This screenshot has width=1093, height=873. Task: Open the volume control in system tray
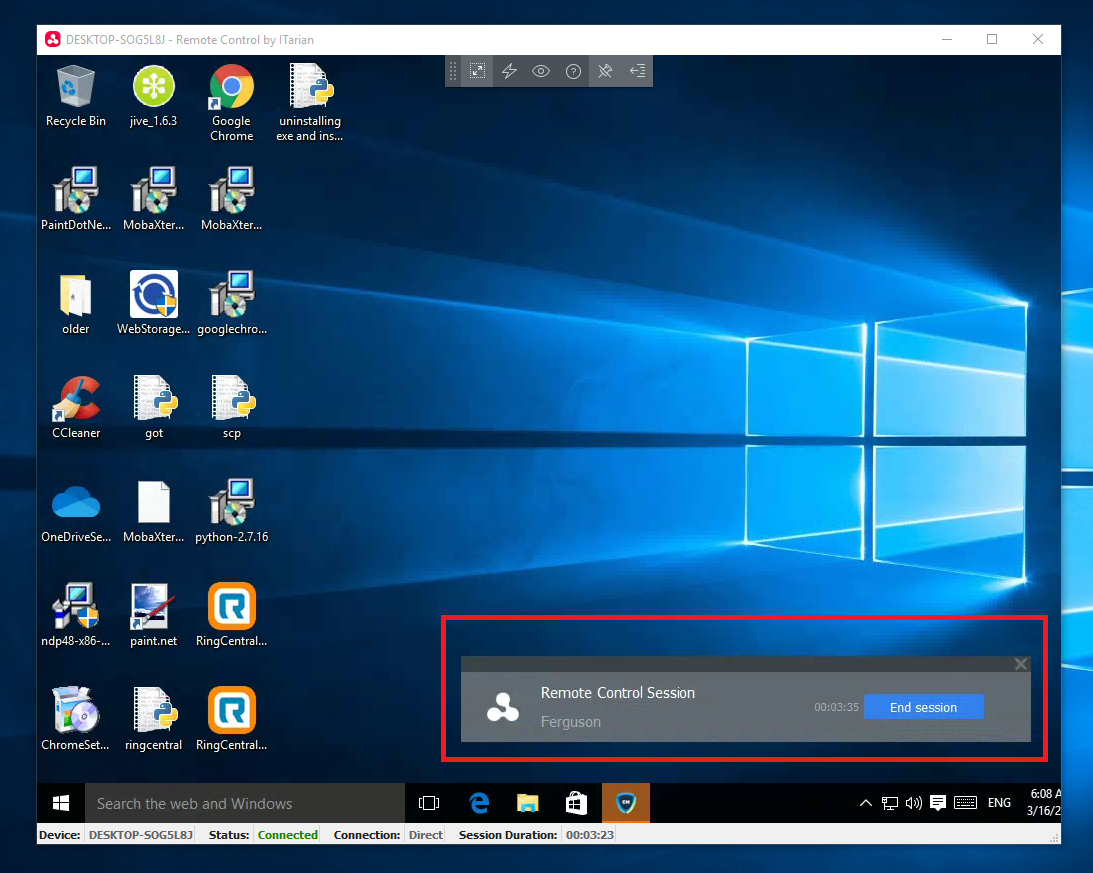(x=913, y=803)
